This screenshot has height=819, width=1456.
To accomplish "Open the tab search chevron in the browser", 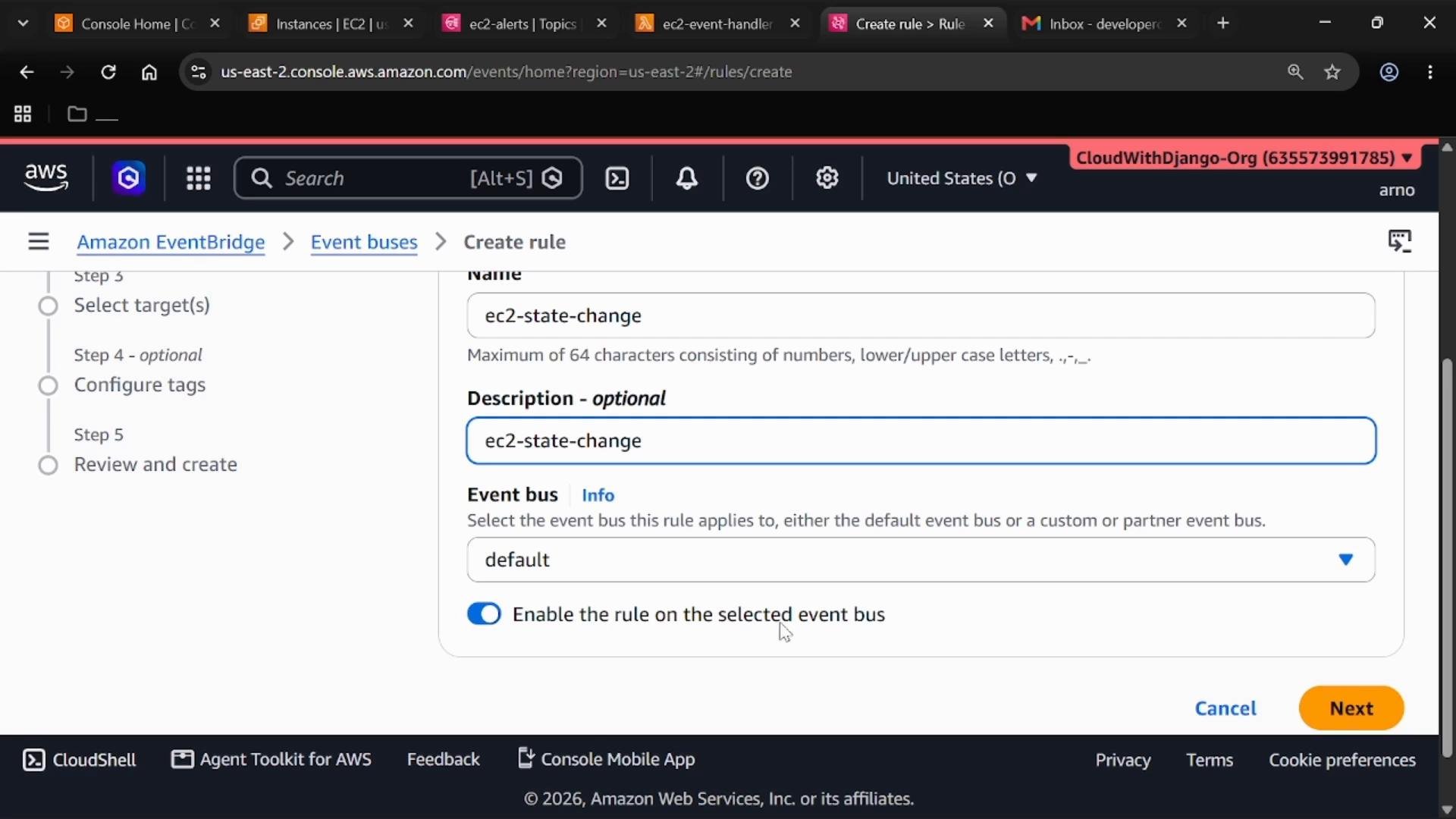I will [x=23, y=24].
